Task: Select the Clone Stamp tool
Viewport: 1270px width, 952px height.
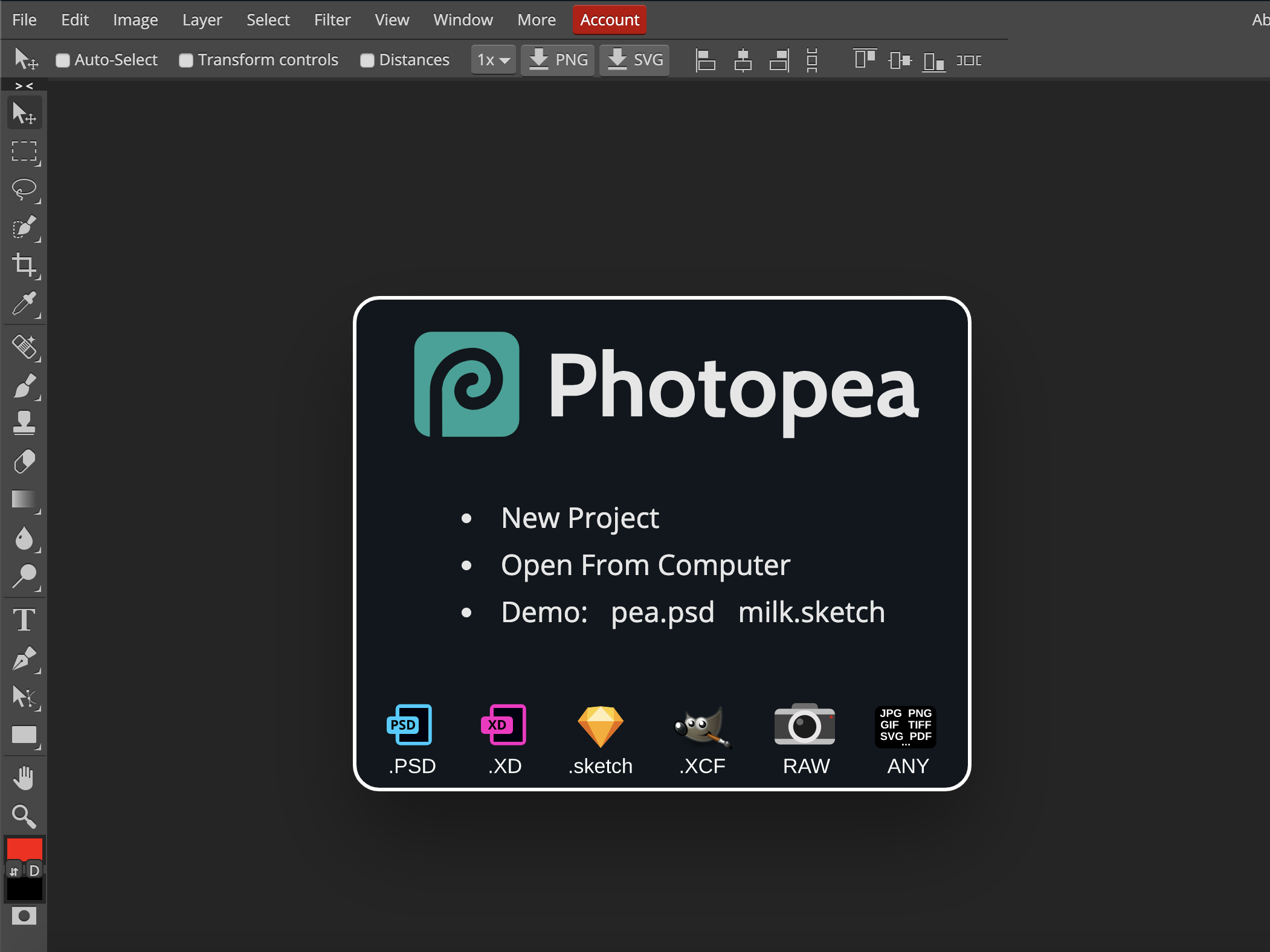Action: pyautogui.click(x=24, y=423)
